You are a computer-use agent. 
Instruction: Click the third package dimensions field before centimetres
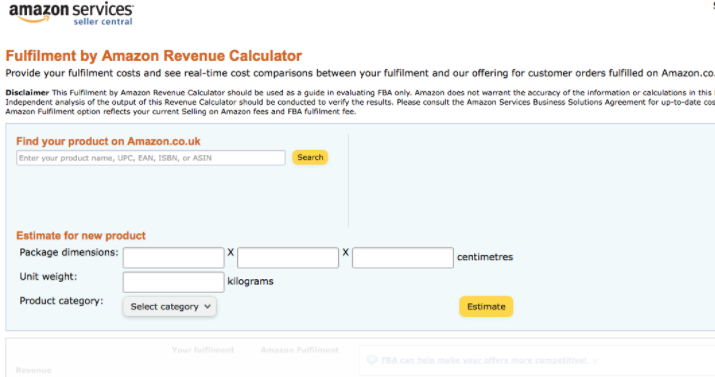point(403,258)
